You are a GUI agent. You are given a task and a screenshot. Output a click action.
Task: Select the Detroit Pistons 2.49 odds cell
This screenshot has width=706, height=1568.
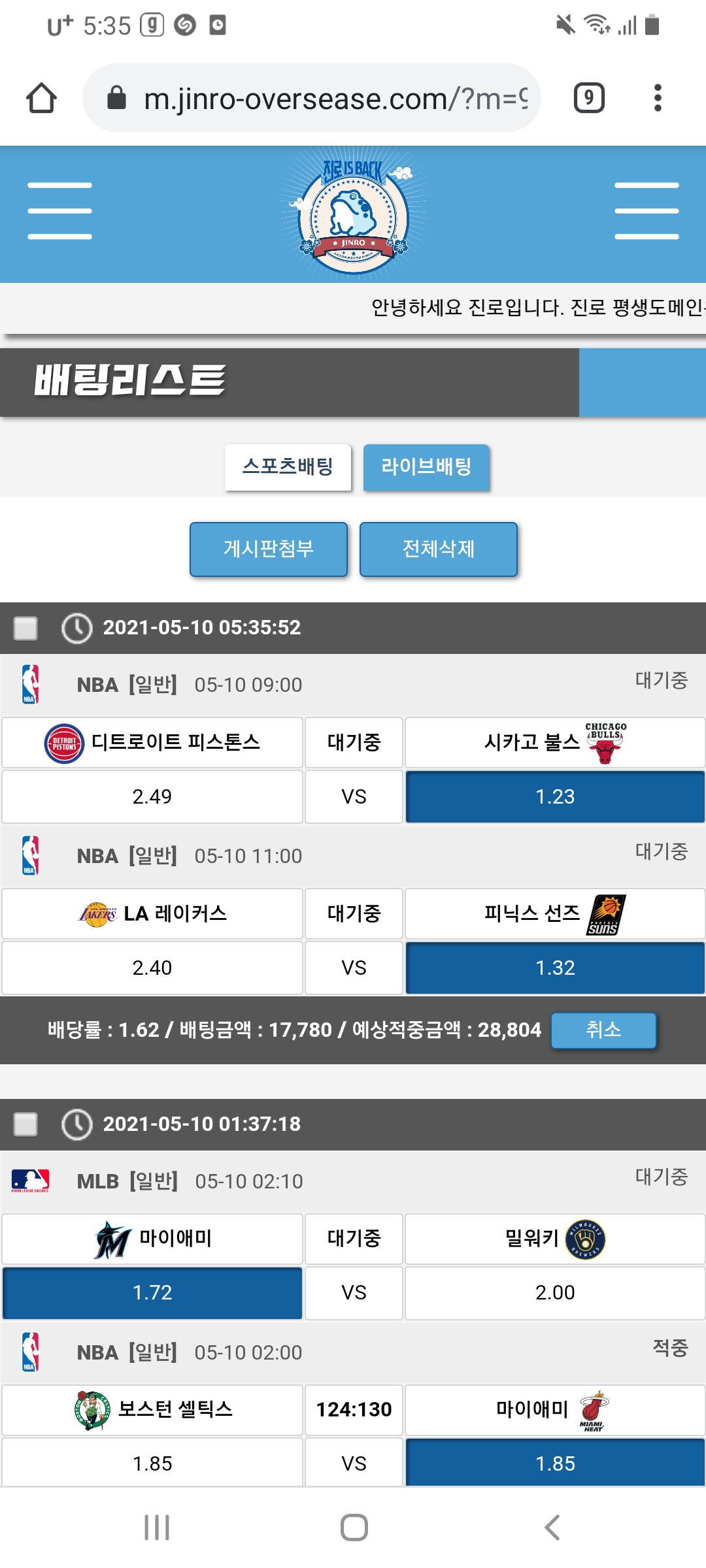click(x=152, y=796)
